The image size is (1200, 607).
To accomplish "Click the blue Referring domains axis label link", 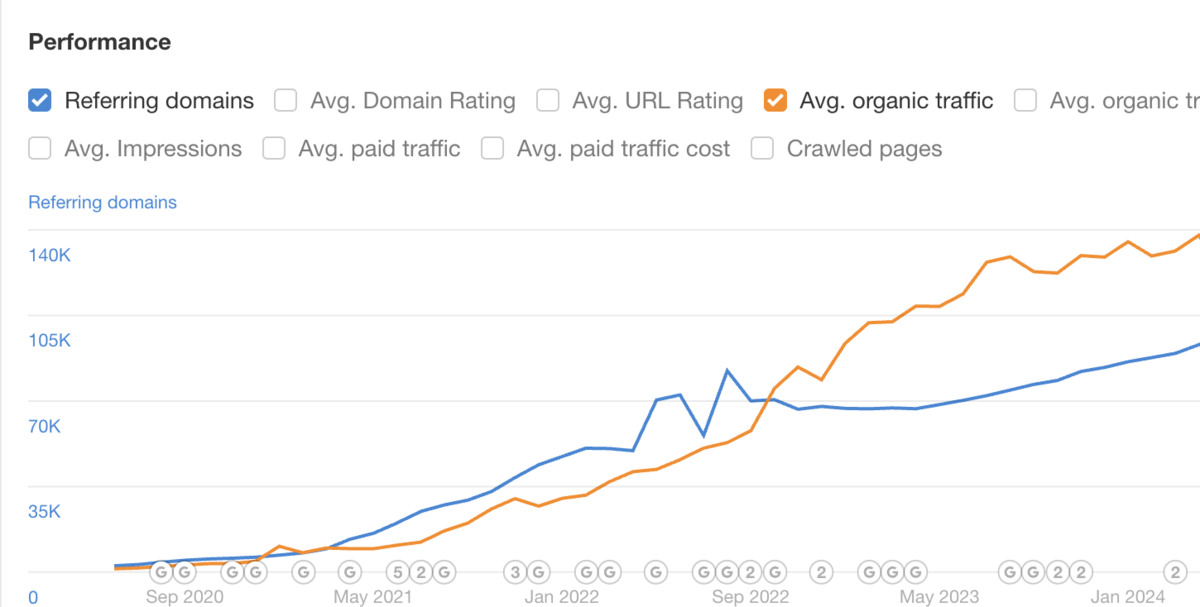I will (102, 202).
